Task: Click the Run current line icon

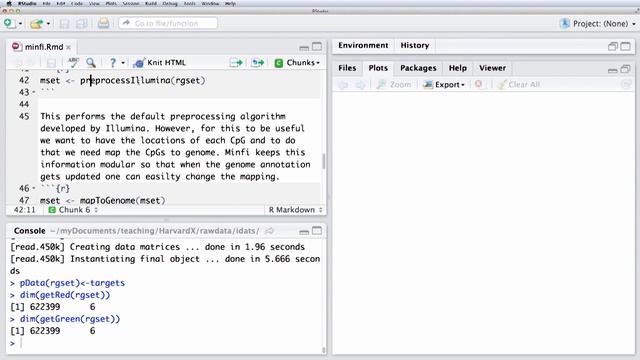Action: tap(236, 62)
